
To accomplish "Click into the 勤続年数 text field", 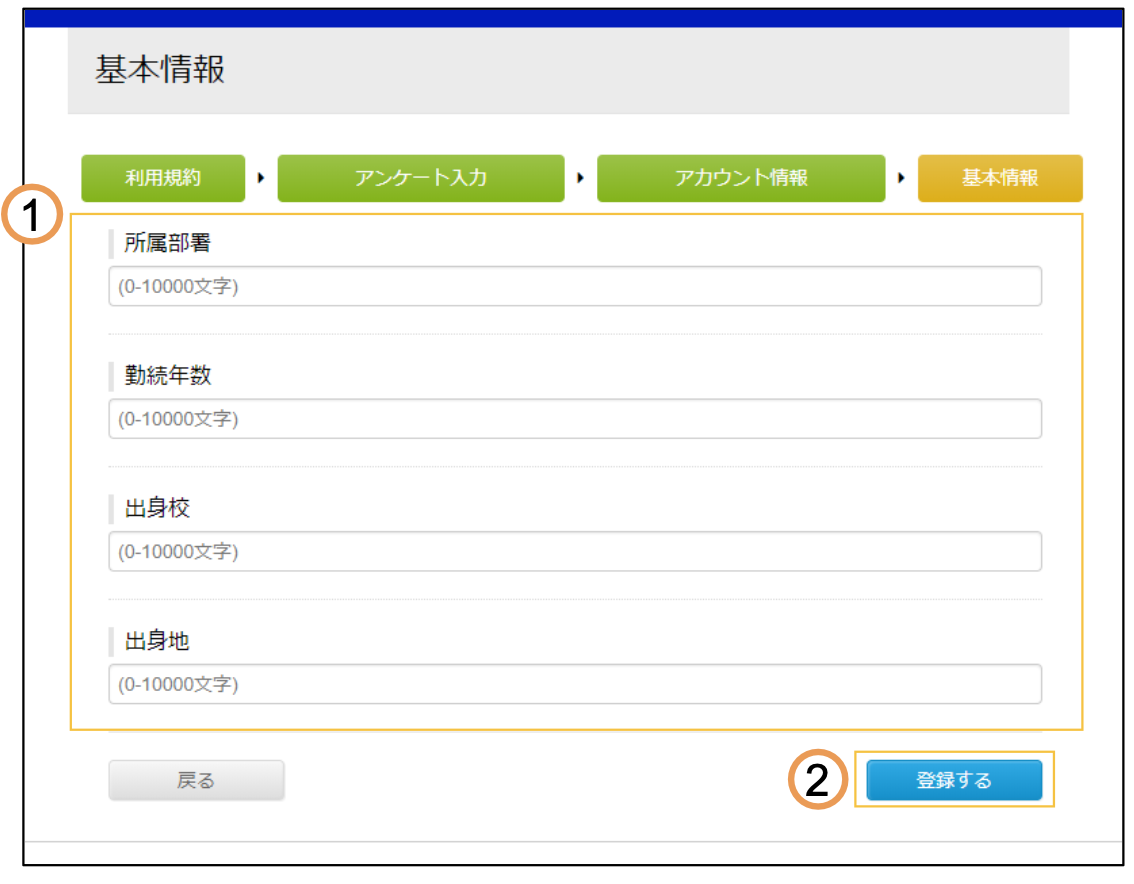I will click(575, 419).
